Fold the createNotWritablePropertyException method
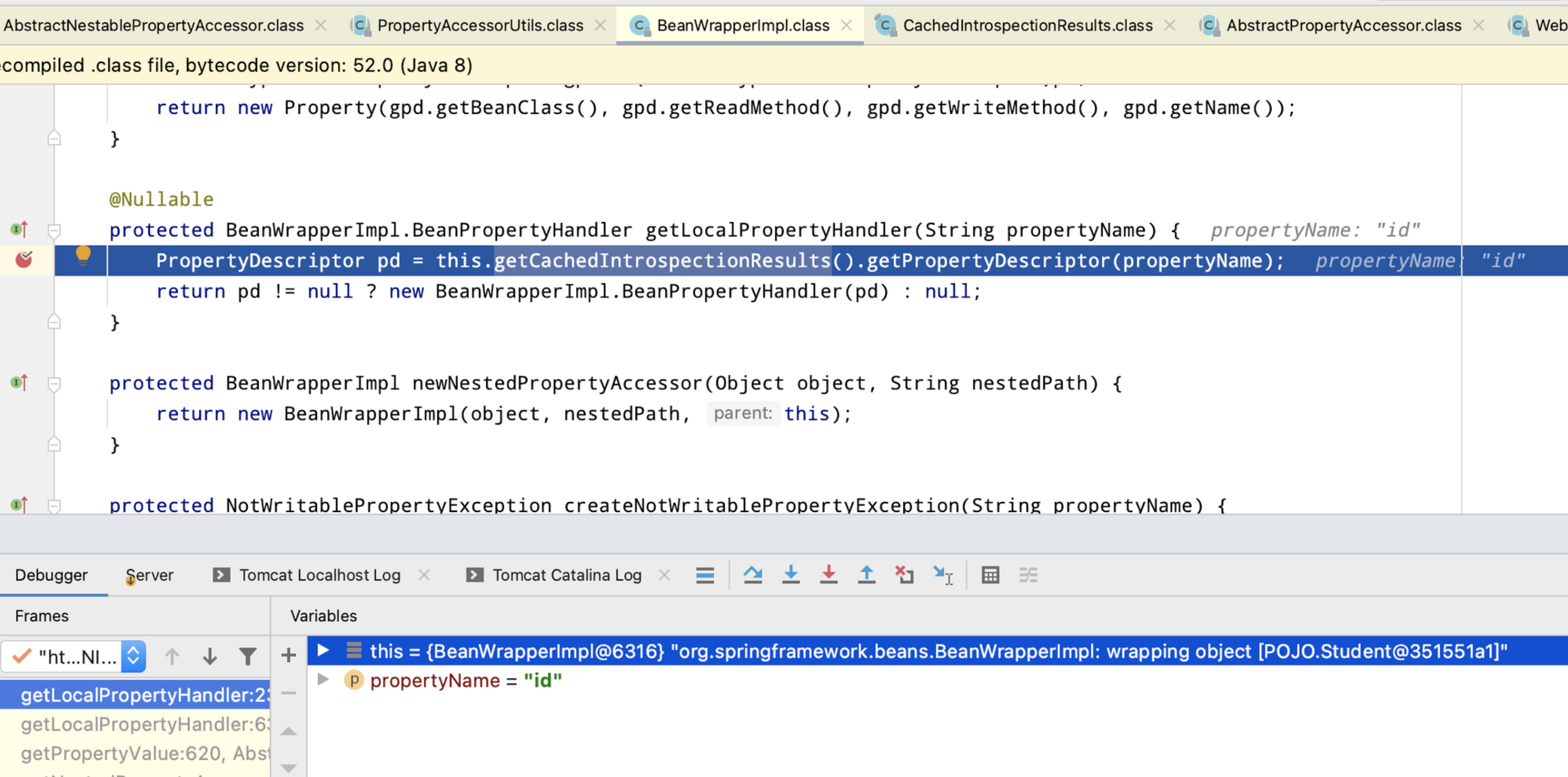1568x777 pixels. 54,506
